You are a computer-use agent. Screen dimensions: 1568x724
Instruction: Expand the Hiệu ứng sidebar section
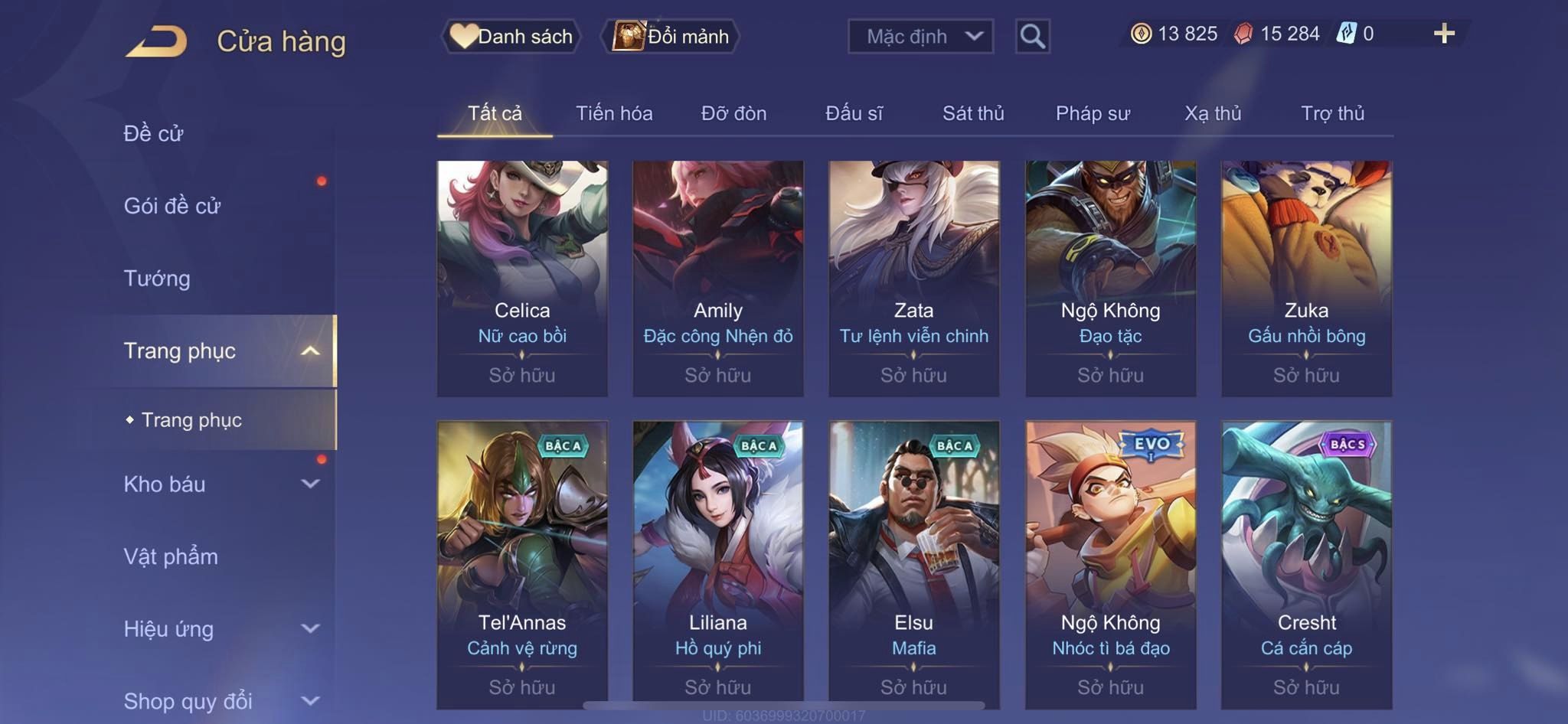[310, 628]
